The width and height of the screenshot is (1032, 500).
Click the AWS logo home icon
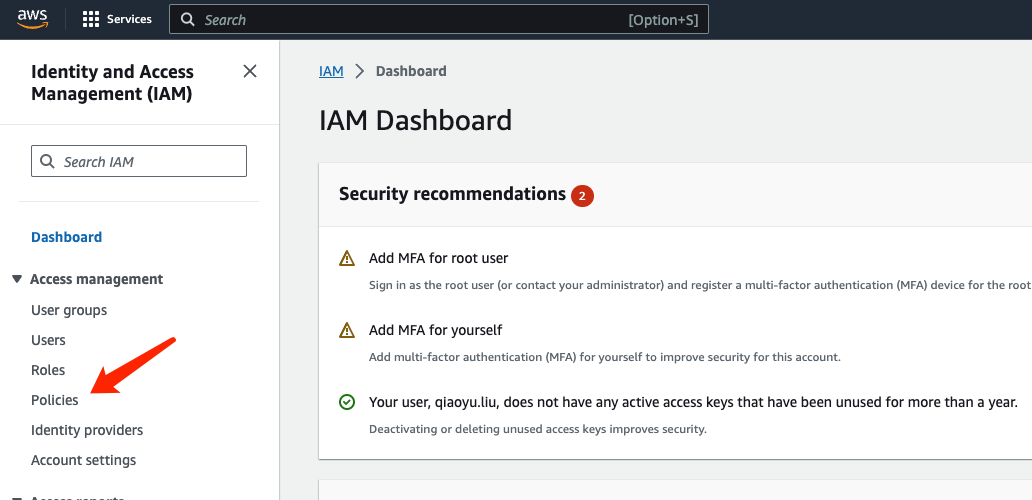click(32, 19)
